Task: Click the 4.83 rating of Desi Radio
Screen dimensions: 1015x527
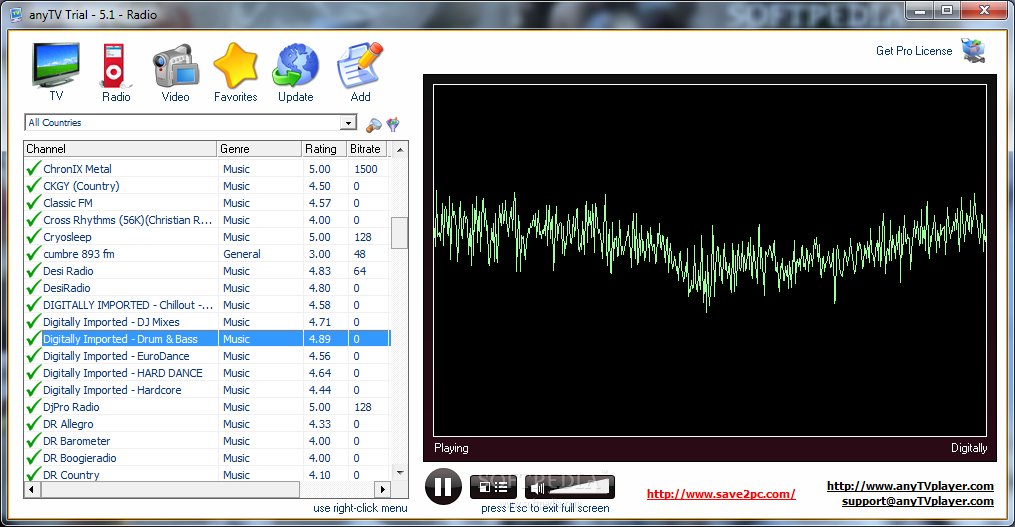Action: [x=320, y=271]
